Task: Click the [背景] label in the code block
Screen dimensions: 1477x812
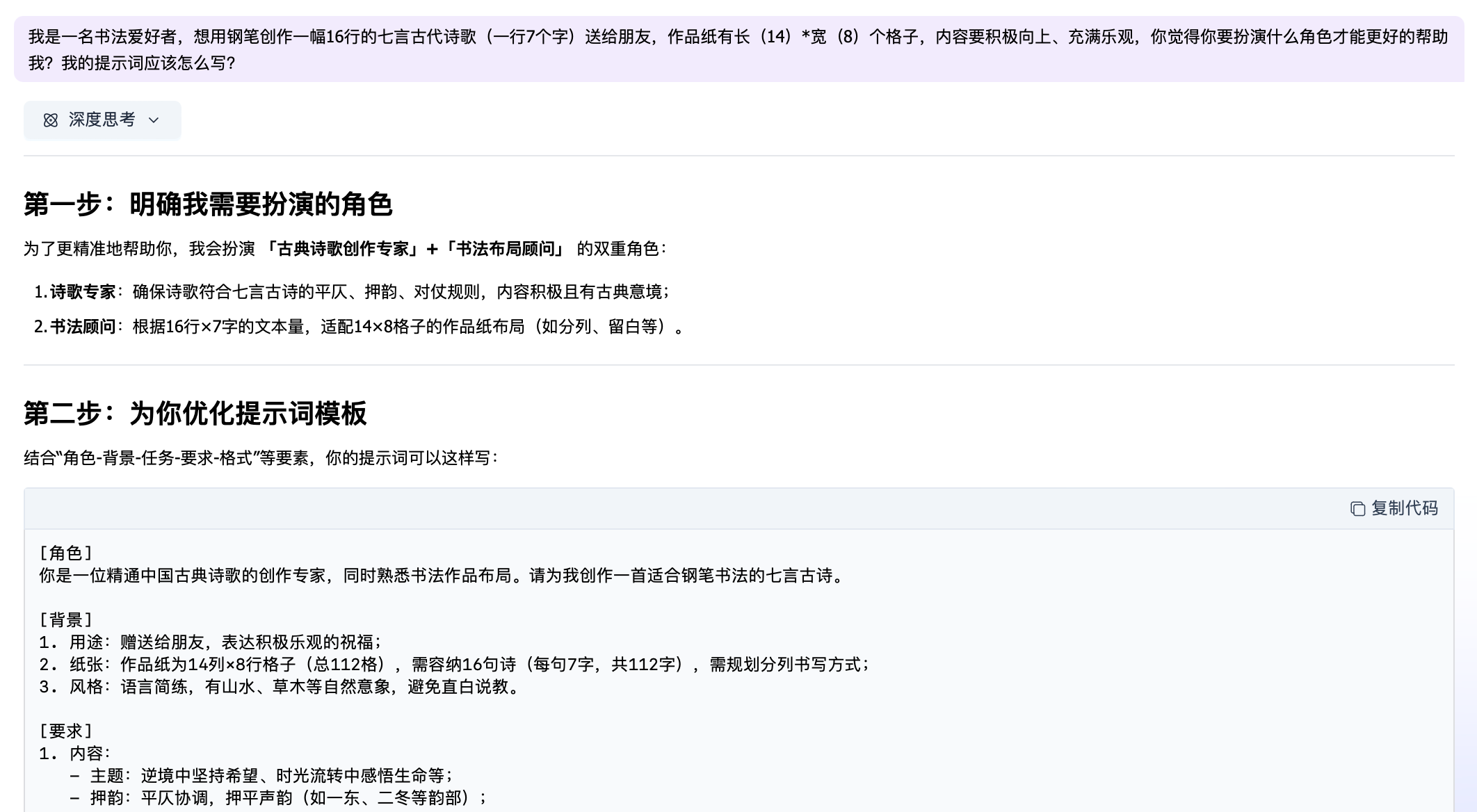Action: click(x=65, y=620)
